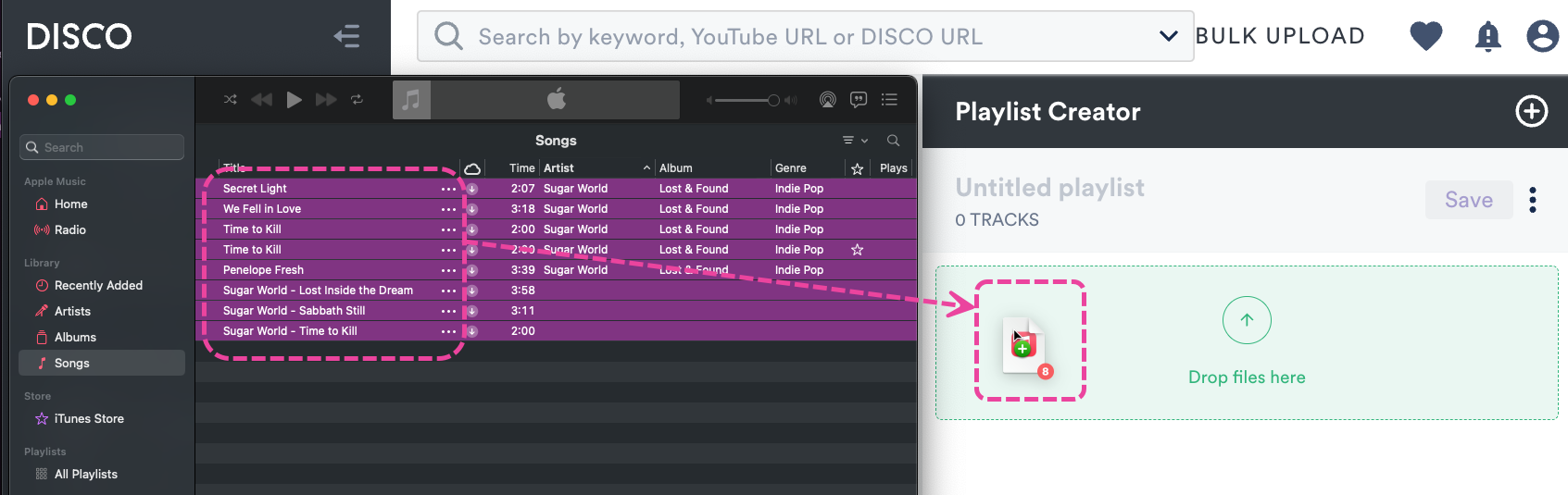The image size is (1568, 495).
Task: Sort by Plays column header
Action: point(894,168)
